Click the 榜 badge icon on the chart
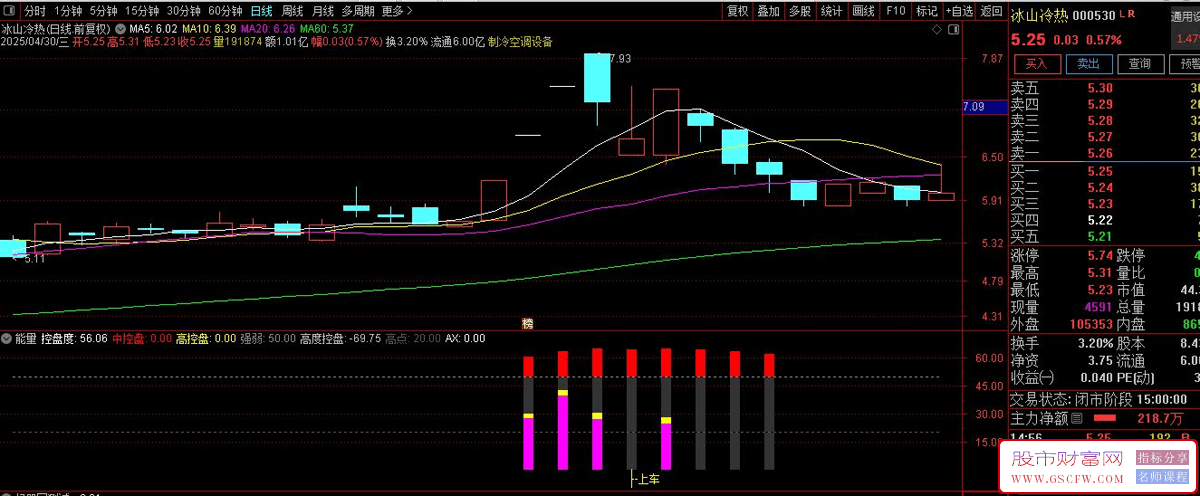Image resolution: width=1200 pixels, height=496 pixels. coord(527,324)
